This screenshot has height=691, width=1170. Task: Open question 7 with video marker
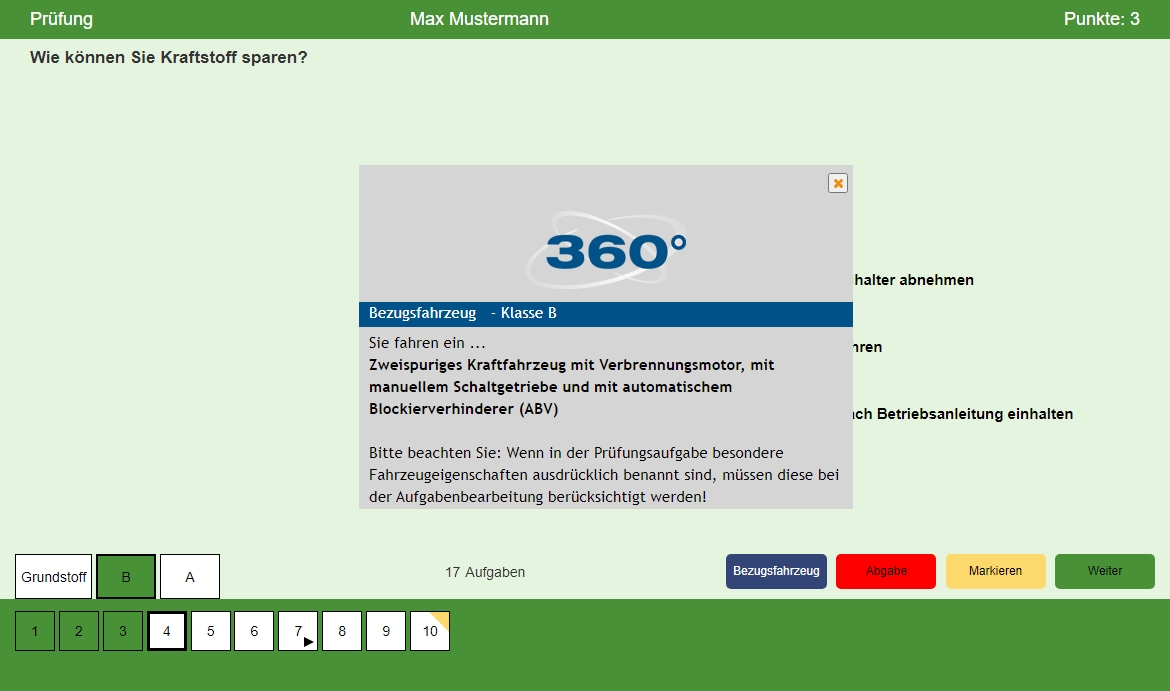(298, 631)
